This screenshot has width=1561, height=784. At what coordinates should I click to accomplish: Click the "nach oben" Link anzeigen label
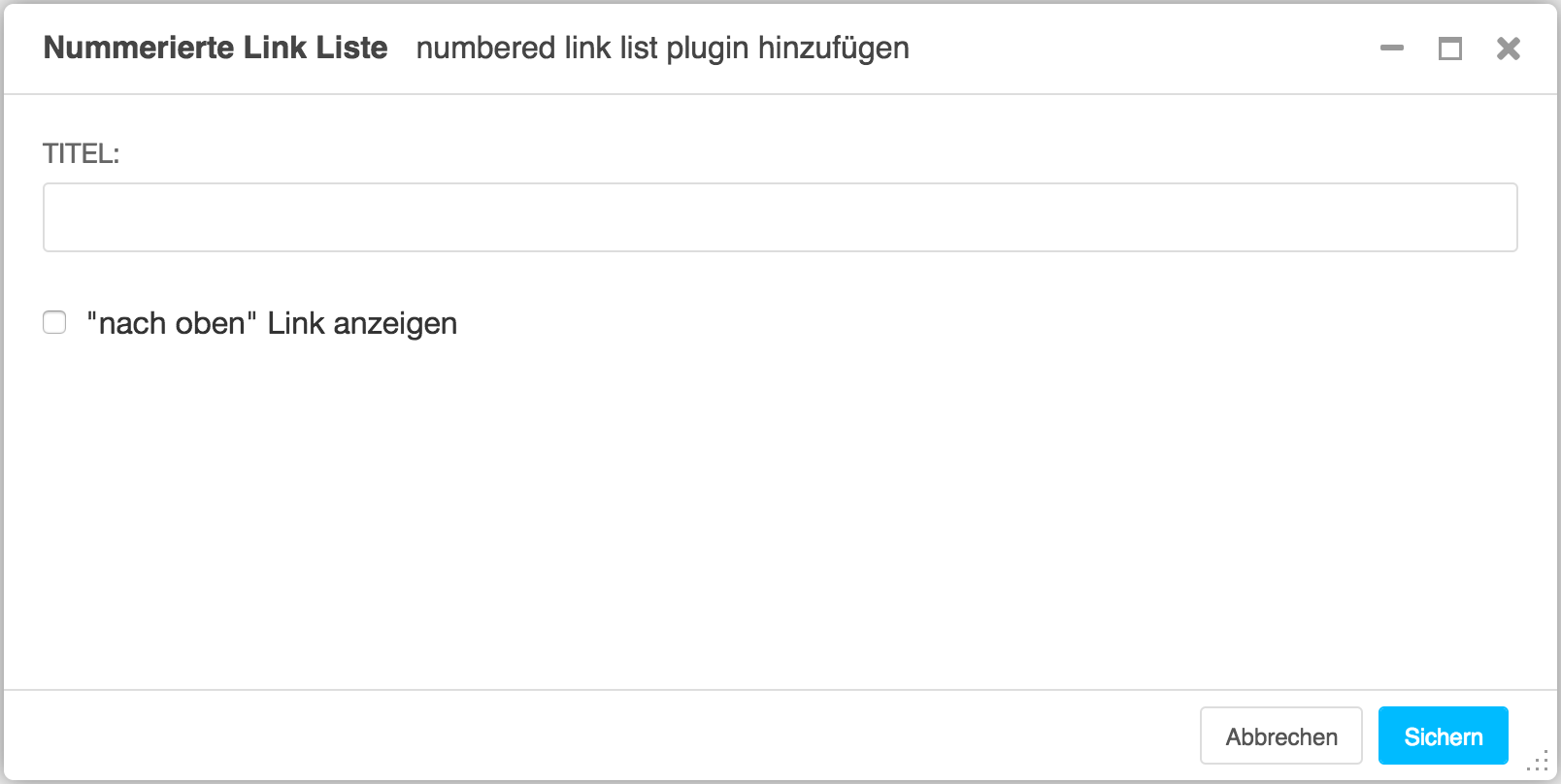(272, 323)
